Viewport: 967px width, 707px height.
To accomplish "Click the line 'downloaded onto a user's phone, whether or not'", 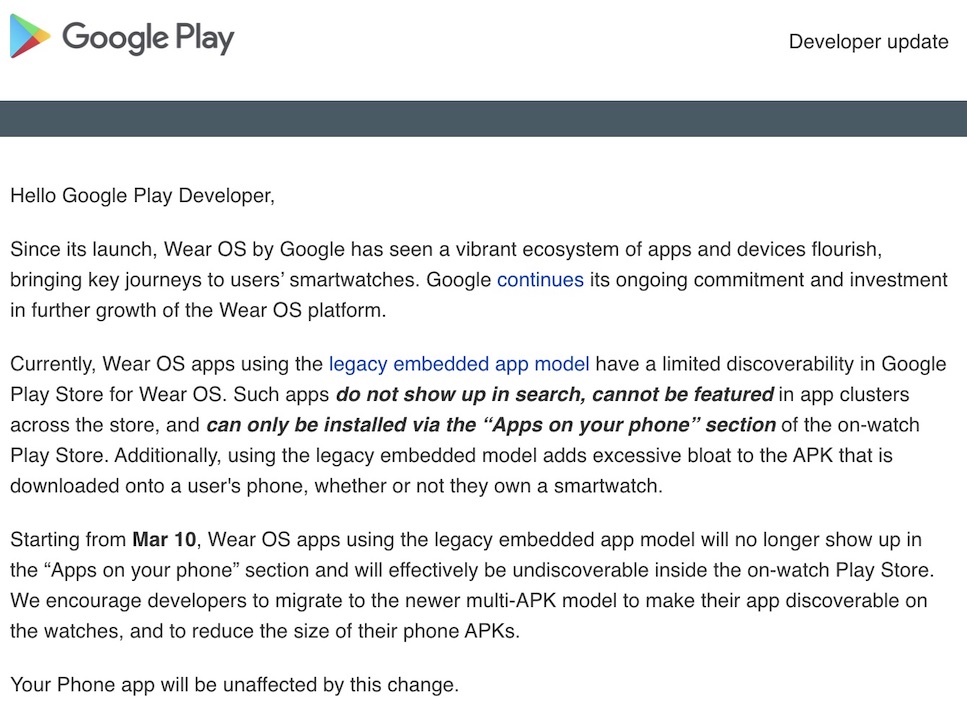I will point(336,486).
